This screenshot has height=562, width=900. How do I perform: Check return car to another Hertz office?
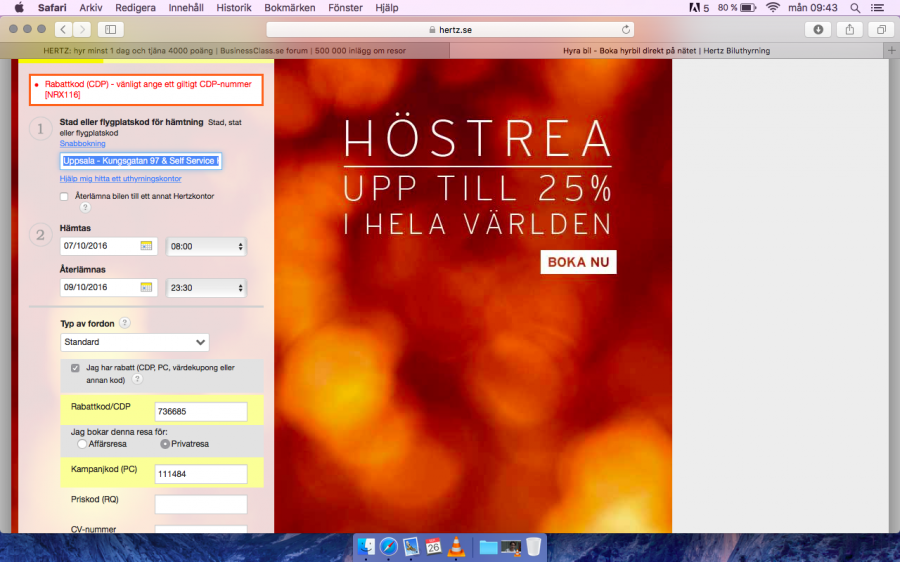(x=64, y=196)
